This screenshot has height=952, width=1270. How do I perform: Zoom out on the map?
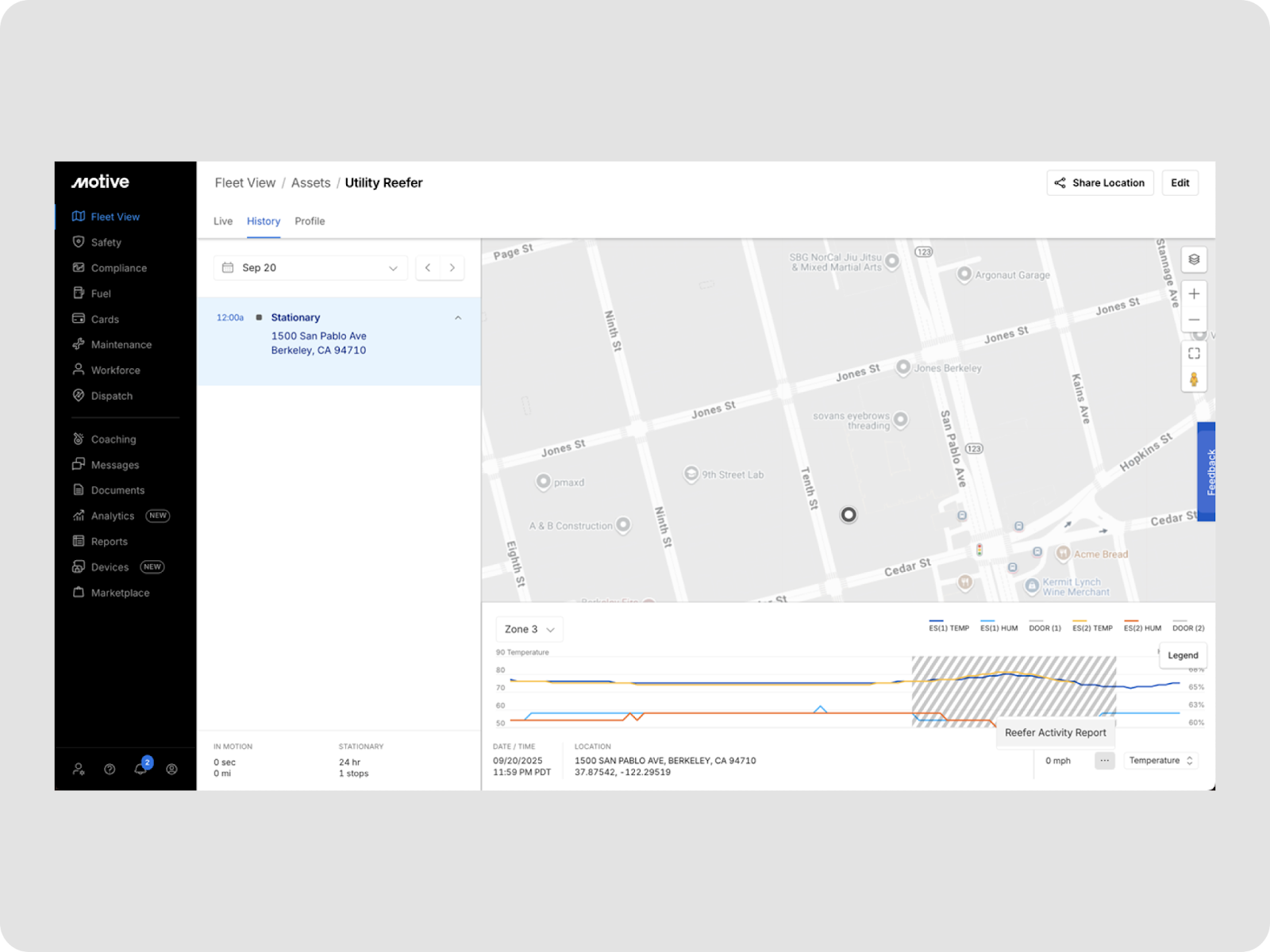[1194, 320]
